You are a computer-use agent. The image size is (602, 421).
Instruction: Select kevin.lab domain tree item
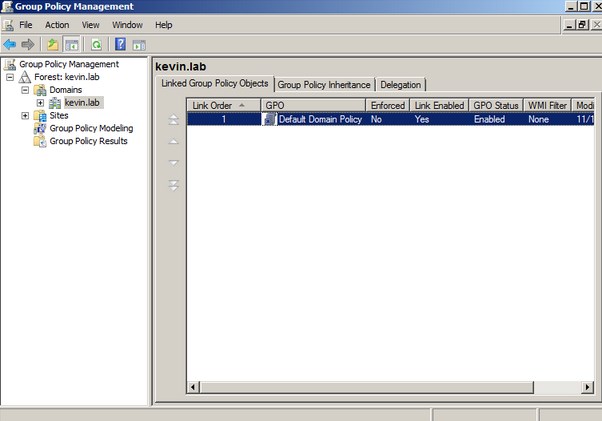pos(82,103)
